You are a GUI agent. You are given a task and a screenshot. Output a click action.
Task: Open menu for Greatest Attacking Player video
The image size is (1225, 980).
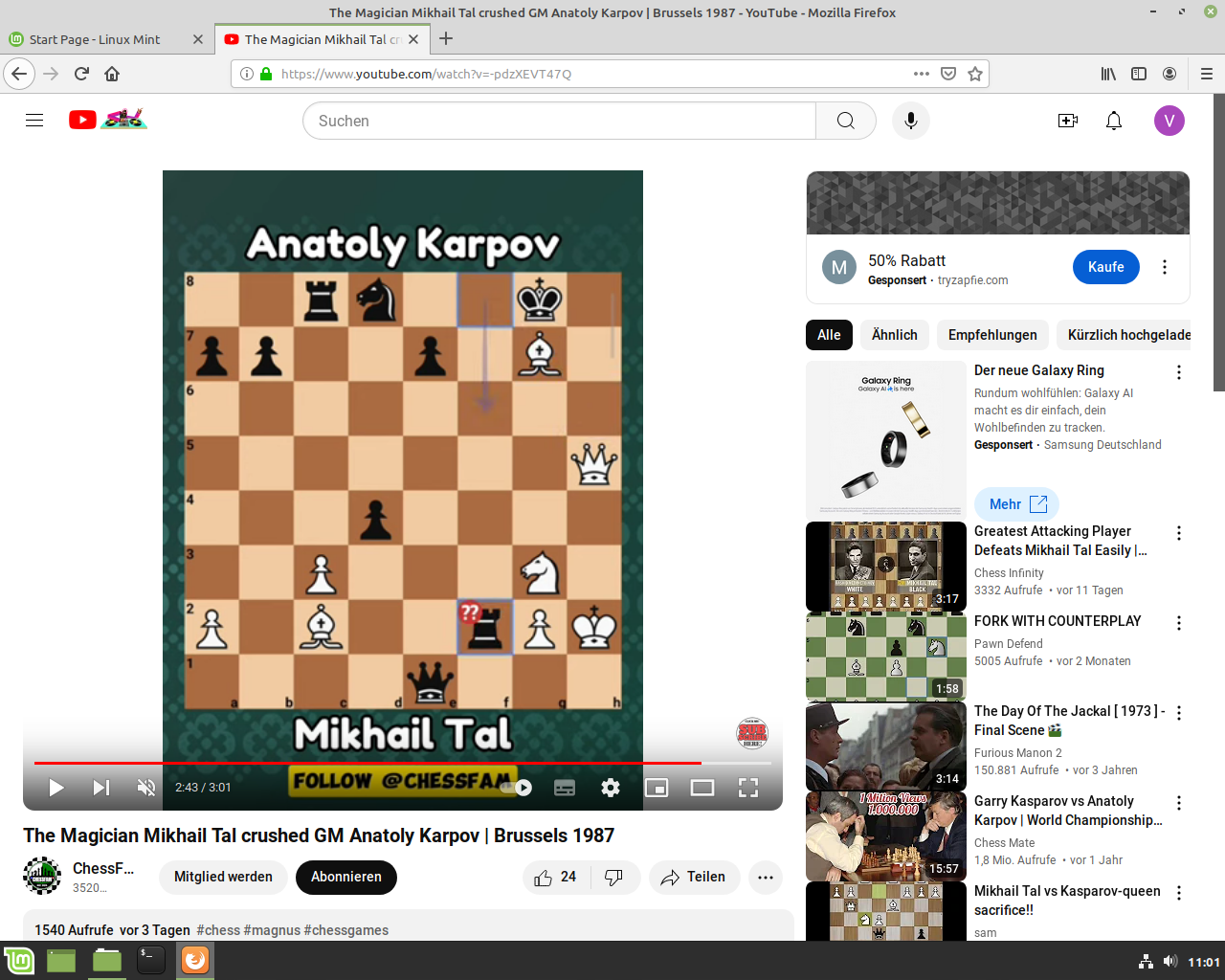click(x=1179, y=533)
